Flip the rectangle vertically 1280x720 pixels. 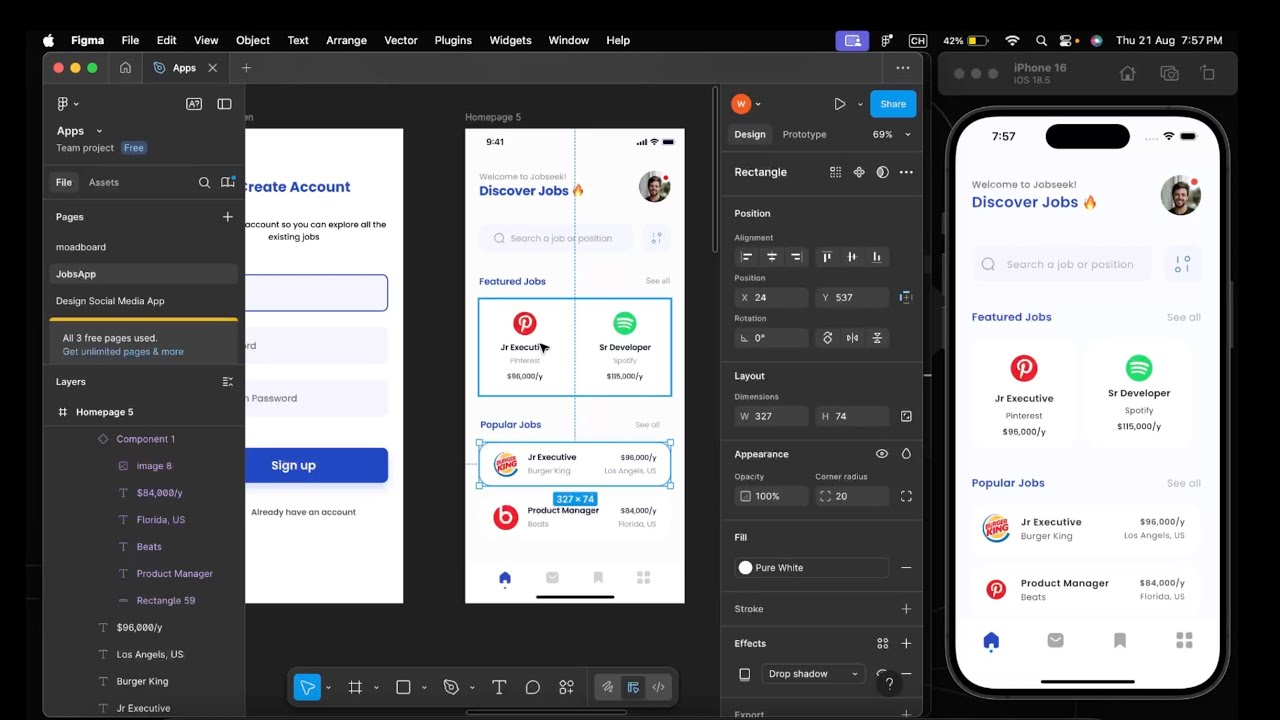(877, 338)
